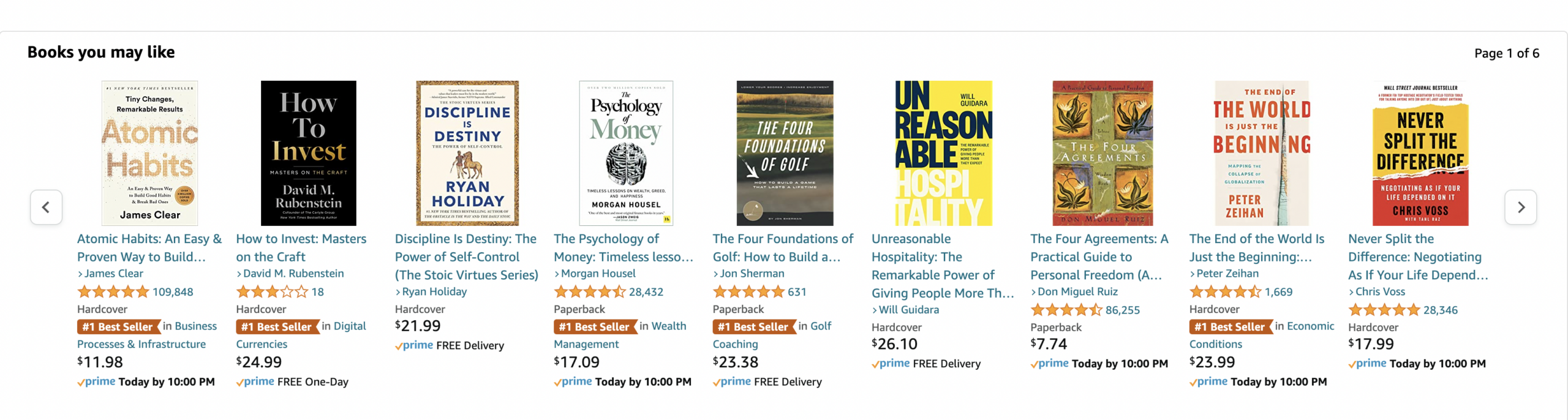Open The Four Agreements star rating
Image resolution: width=1568 pixels, height=420 pixels.
tap(1066, 310)
